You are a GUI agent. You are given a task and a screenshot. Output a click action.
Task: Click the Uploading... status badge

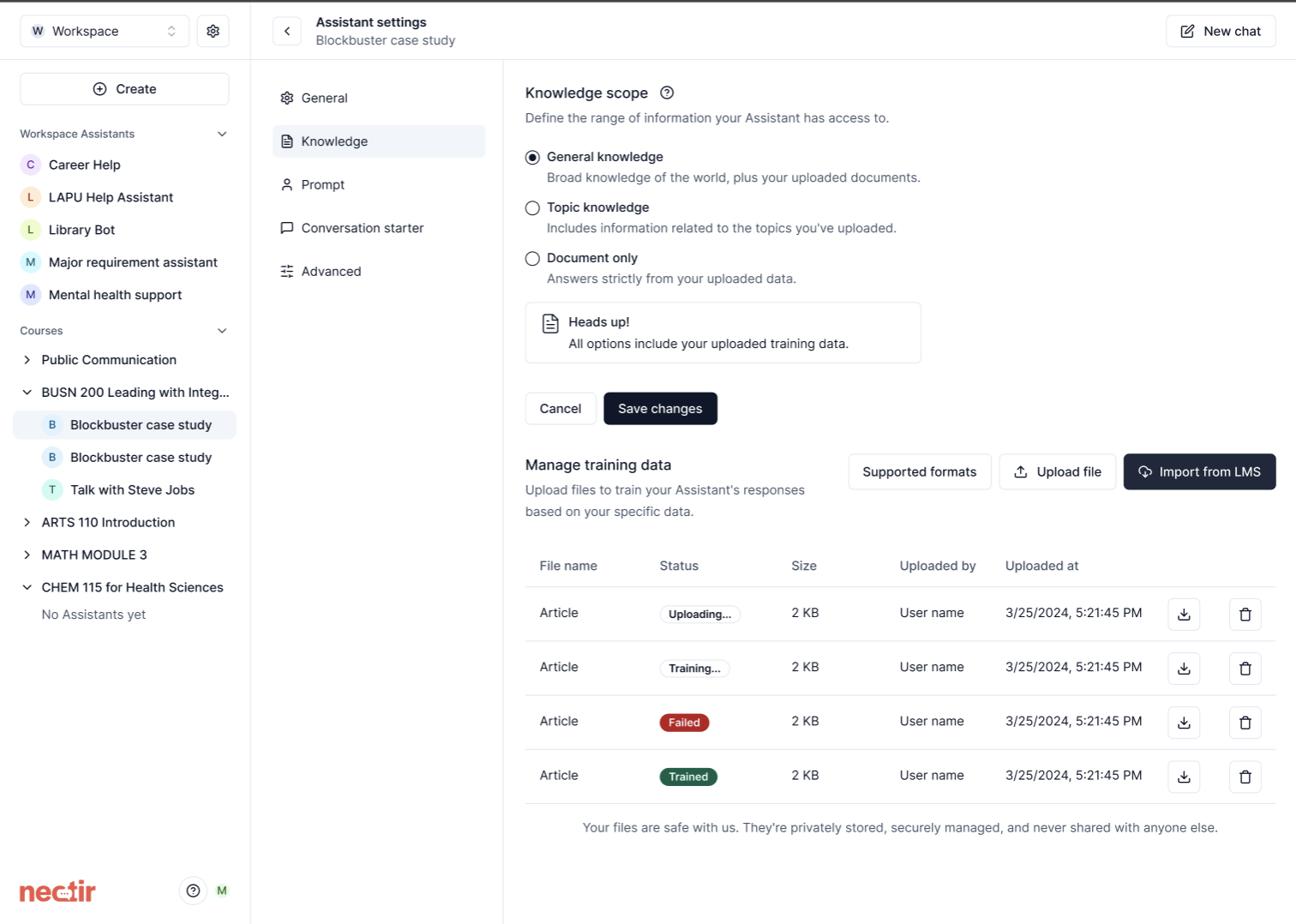coord(700,615)
